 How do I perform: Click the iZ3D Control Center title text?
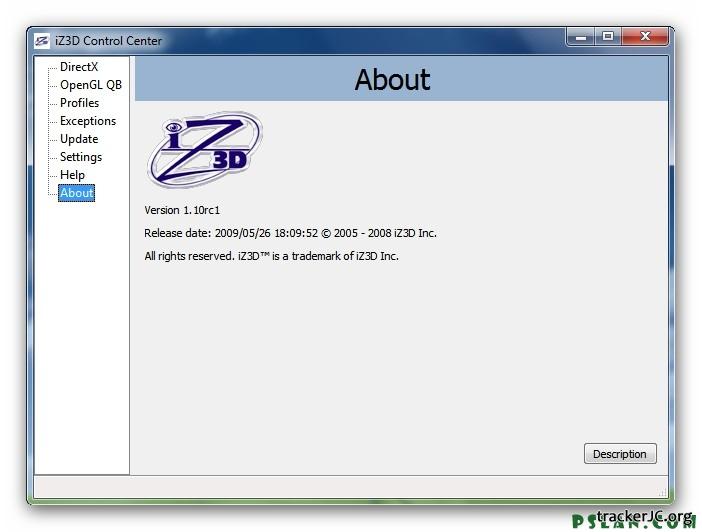[108, 41]
